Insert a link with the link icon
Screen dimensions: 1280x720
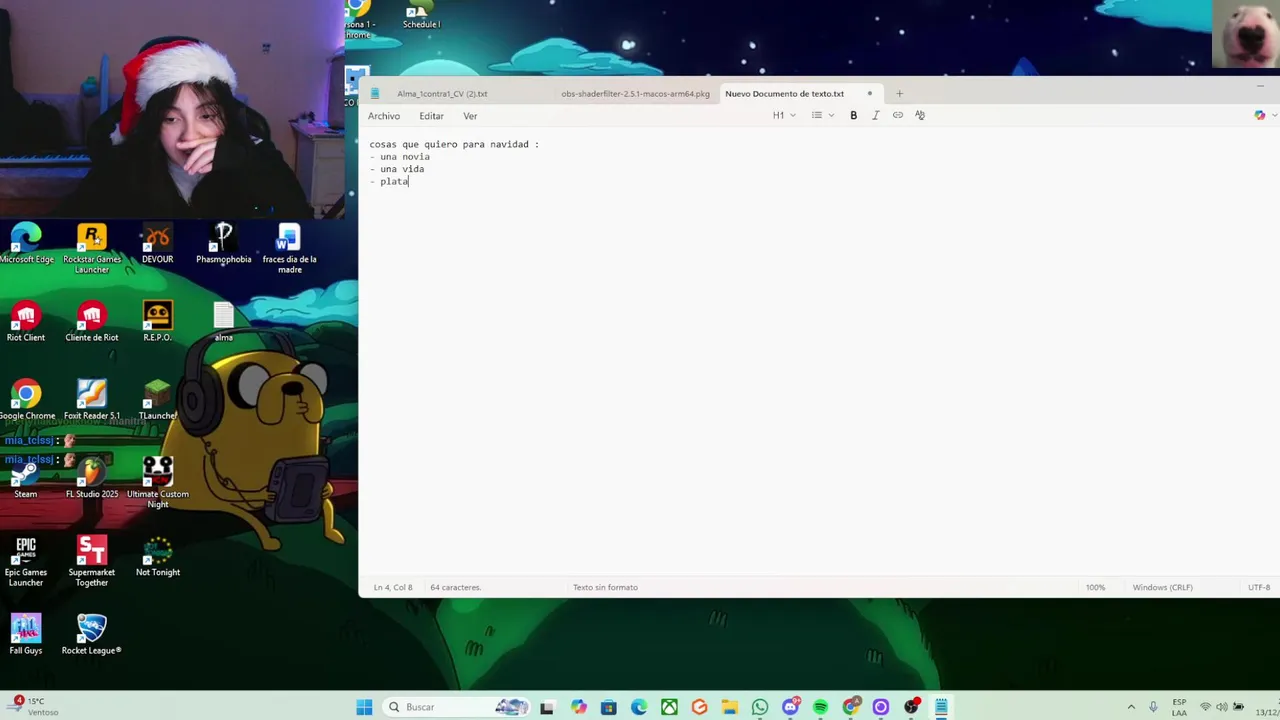click(898, 115)
